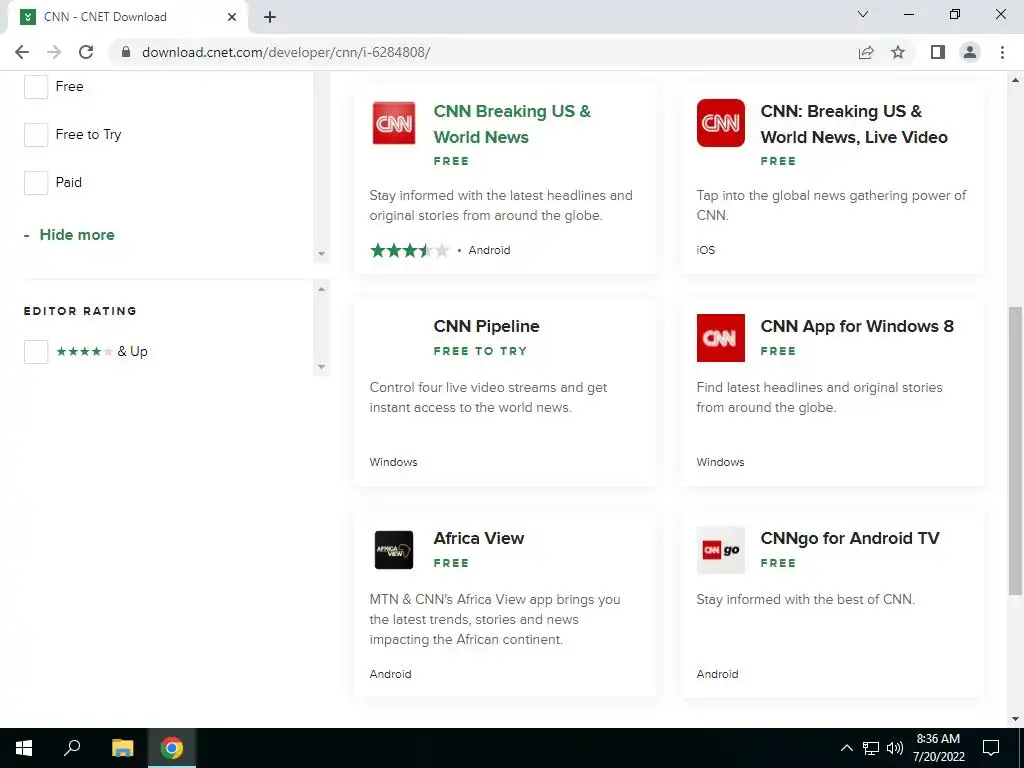Click the page scrollbar up arrow
The height and width of the screenshot is (768, 1024).
click(1016, 80)
